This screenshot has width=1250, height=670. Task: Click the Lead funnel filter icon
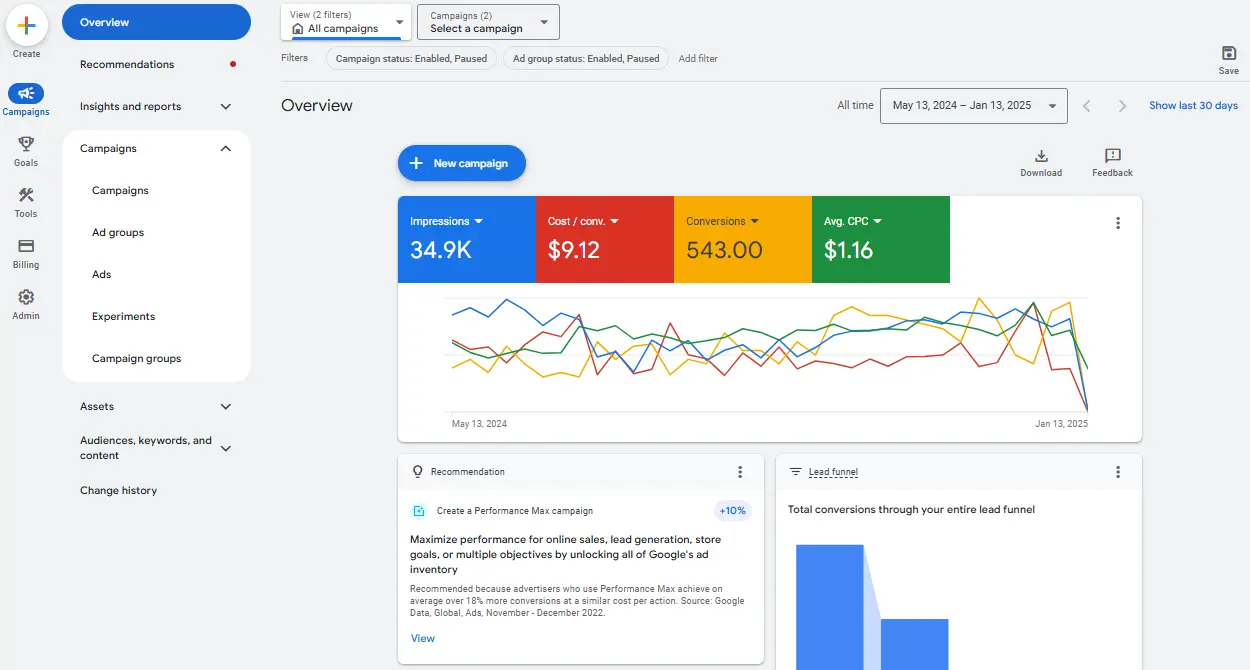pos(796,472)
